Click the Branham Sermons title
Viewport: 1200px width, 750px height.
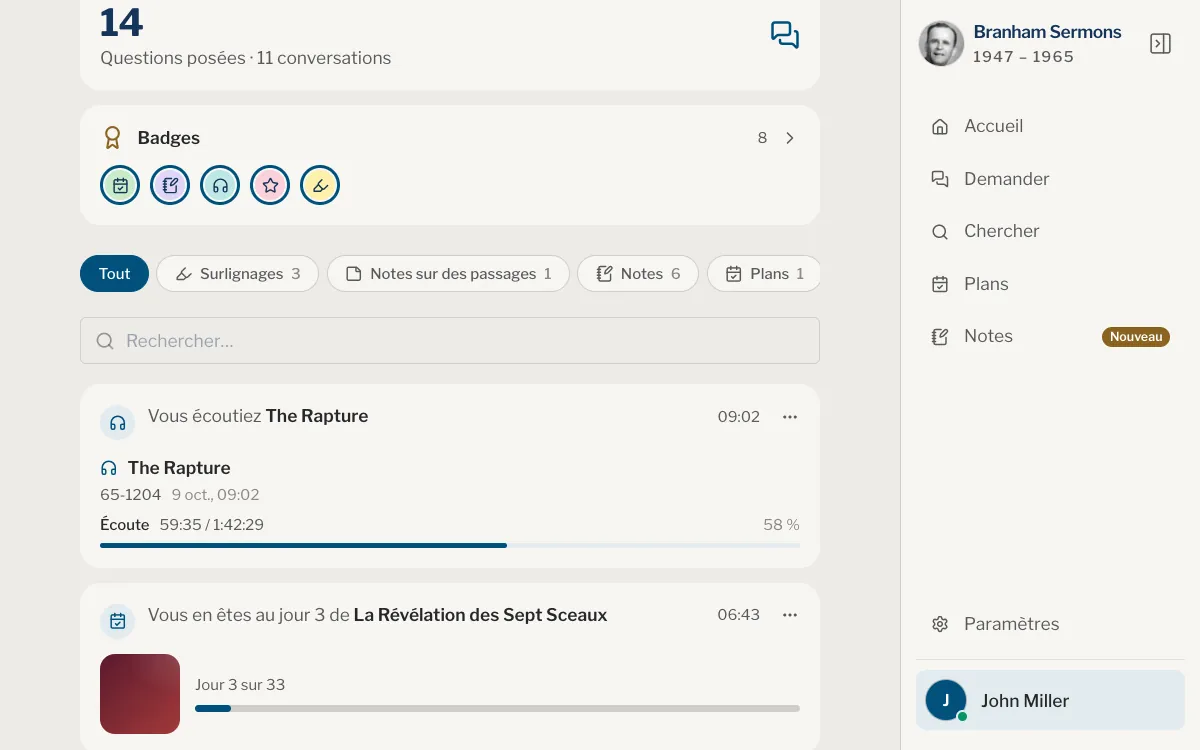coord(1047,32)
